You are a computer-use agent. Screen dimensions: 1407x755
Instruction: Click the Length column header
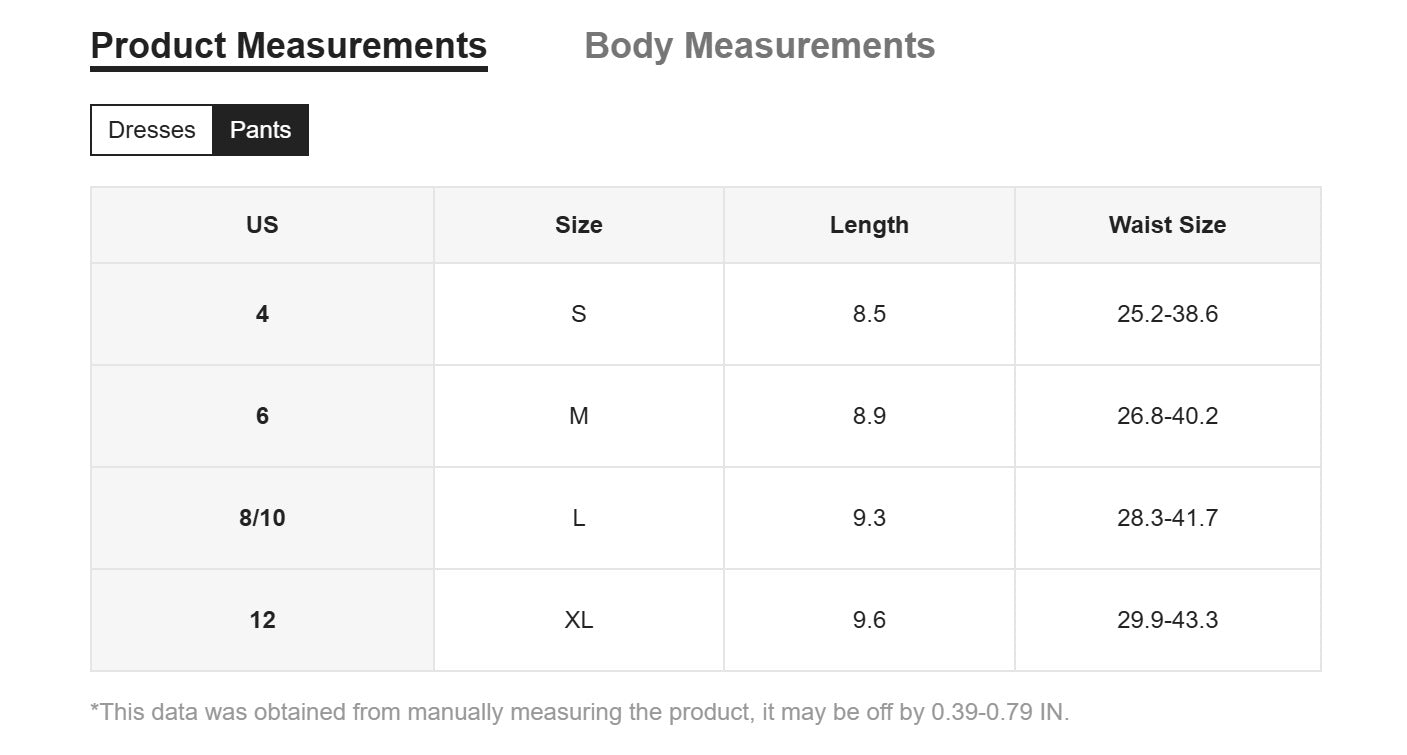(x=869, y=225)
